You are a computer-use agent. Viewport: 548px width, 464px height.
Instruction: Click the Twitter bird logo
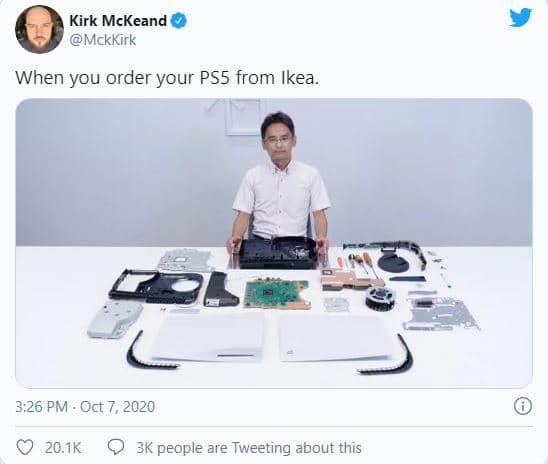520,18
